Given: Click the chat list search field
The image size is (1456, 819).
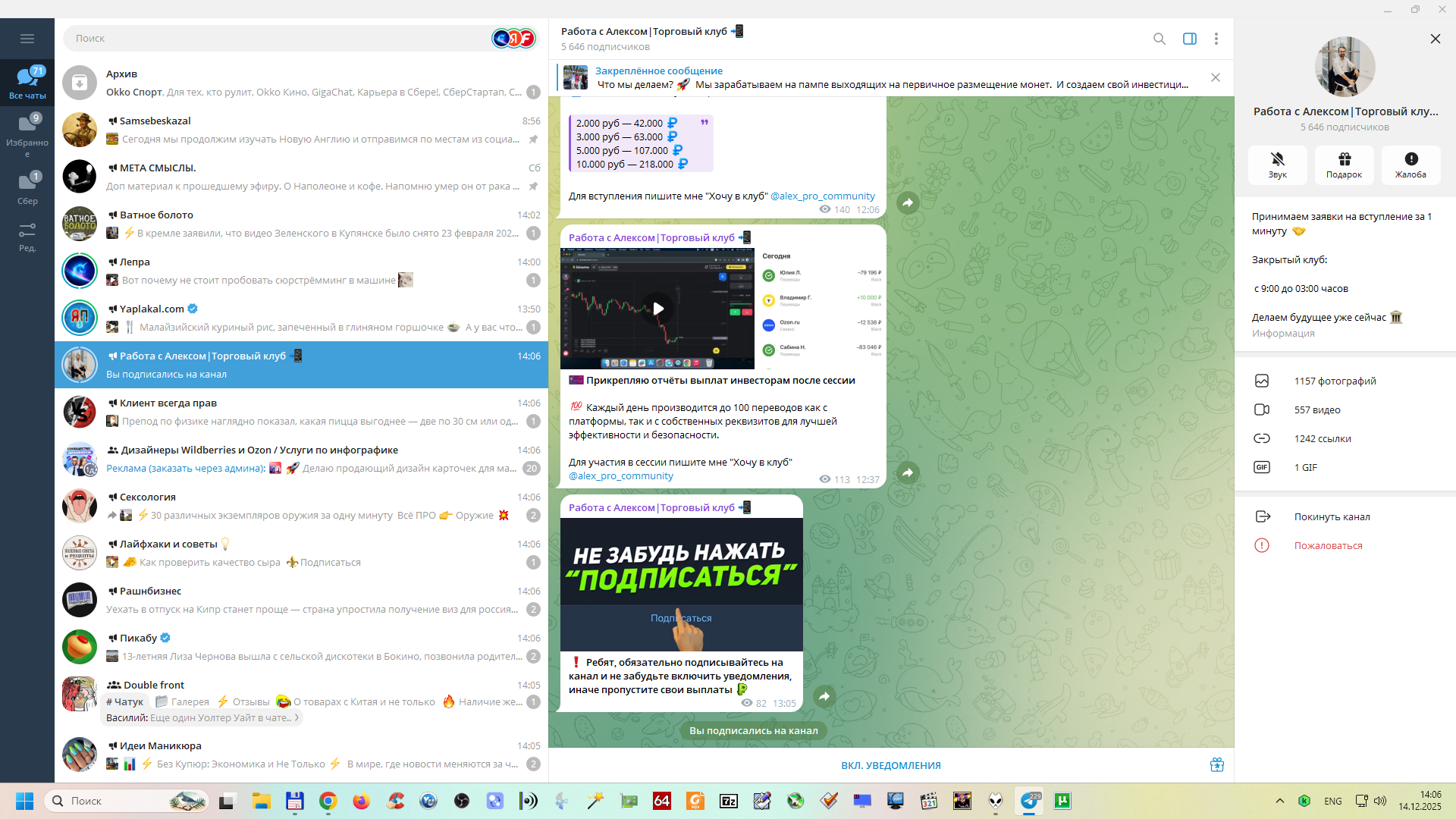Looking at the screenshot, I should [x=273, y=38].
